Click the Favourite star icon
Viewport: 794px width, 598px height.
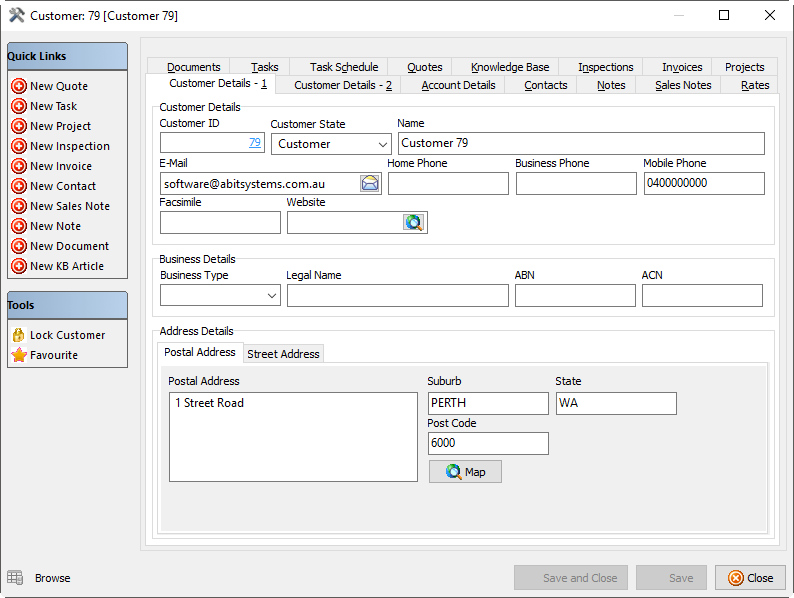18,355
